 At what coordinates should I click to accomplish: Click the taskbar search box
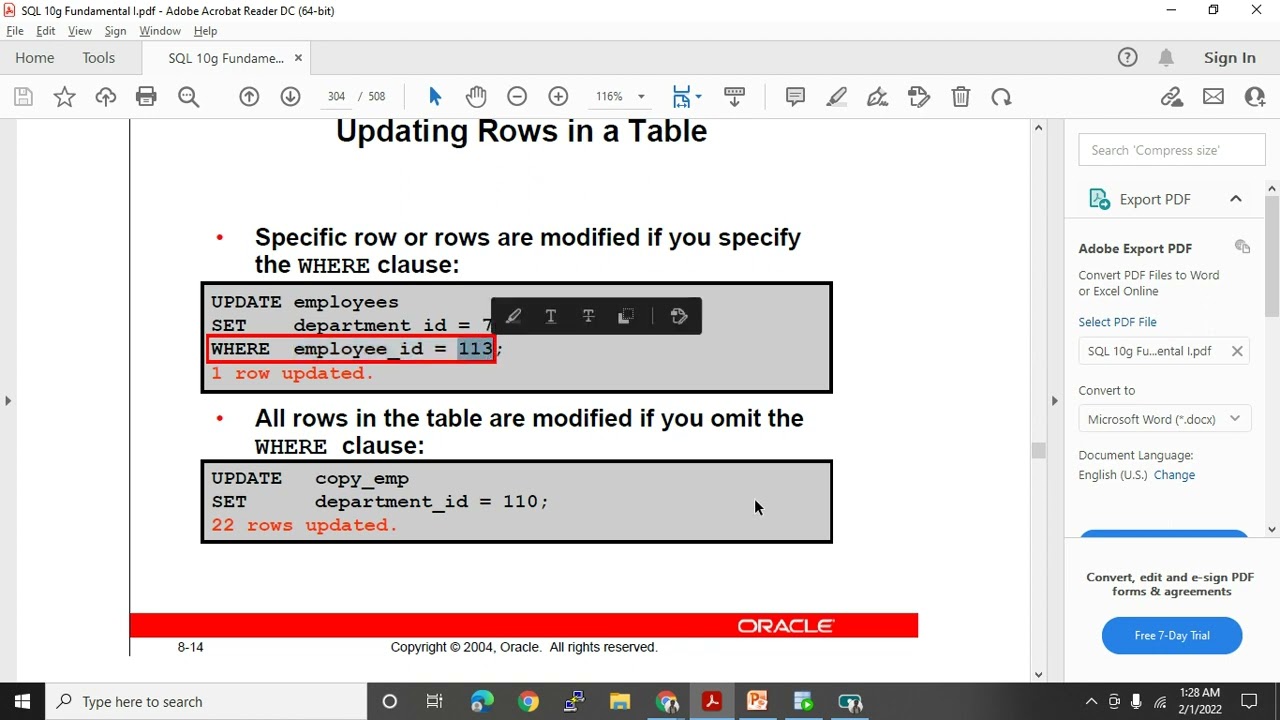[207, 702]
